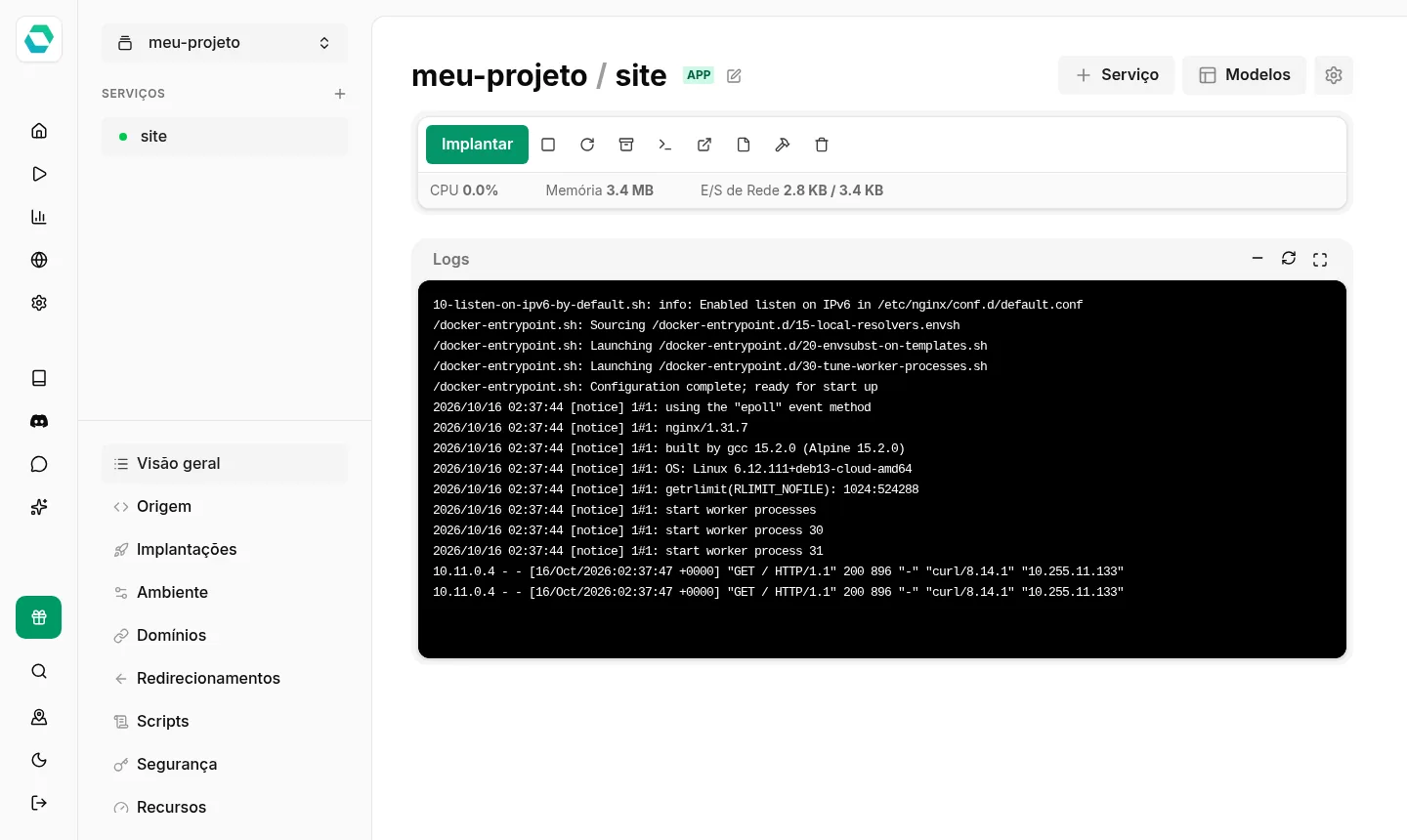Open project settings gear beside Modelos
Screen dimensions: 1407x840
click(x=1334, y=75)
